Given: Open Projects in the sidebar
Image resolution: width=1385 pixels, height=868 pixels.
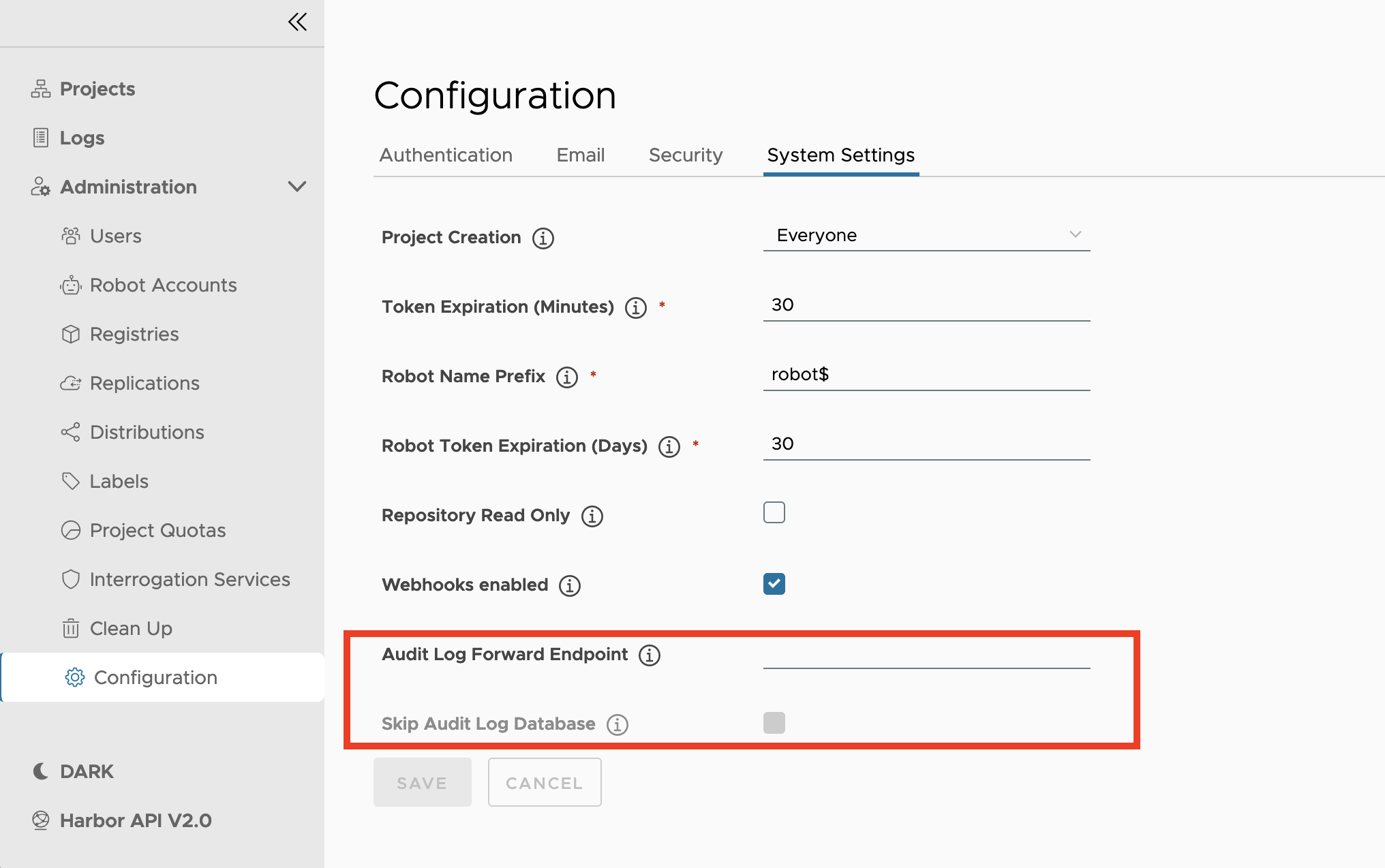Looking at the screenshot, I should pos(97,89).
